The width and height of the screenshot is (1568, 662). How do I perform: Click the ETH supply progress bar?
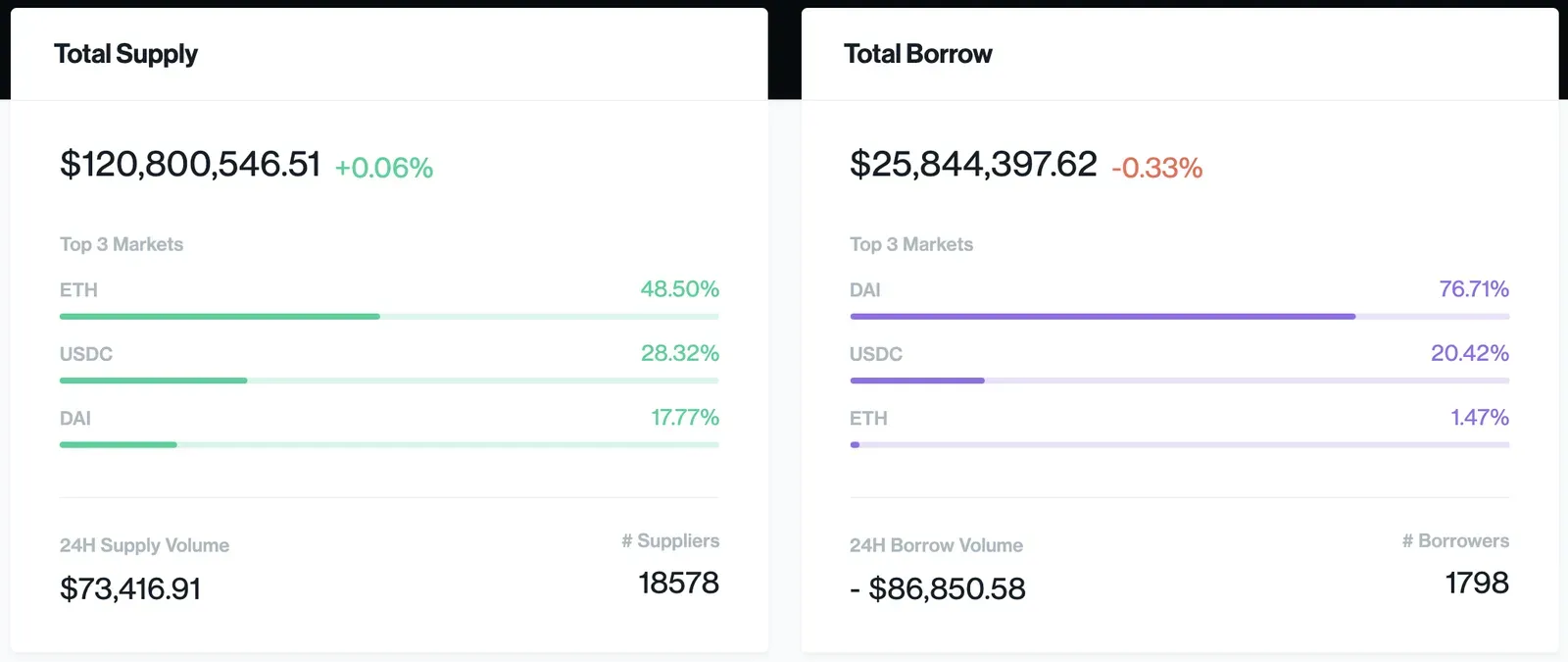(x=389, y=317)
